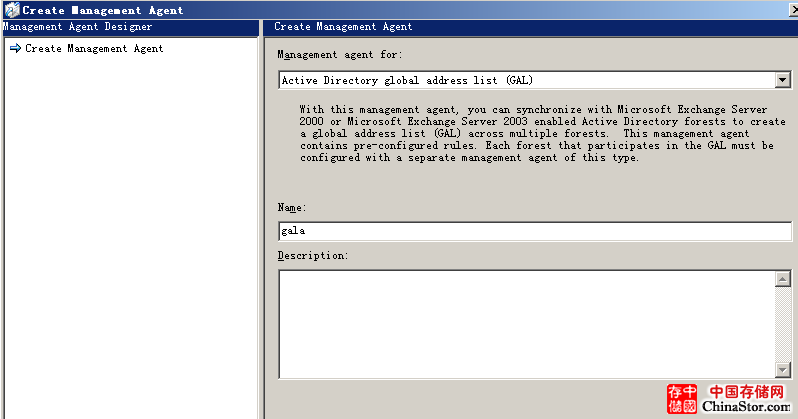Click the Create Management Agent title bar
The image size is (798, 419).
pyautogui.click(x=400, y=10)
